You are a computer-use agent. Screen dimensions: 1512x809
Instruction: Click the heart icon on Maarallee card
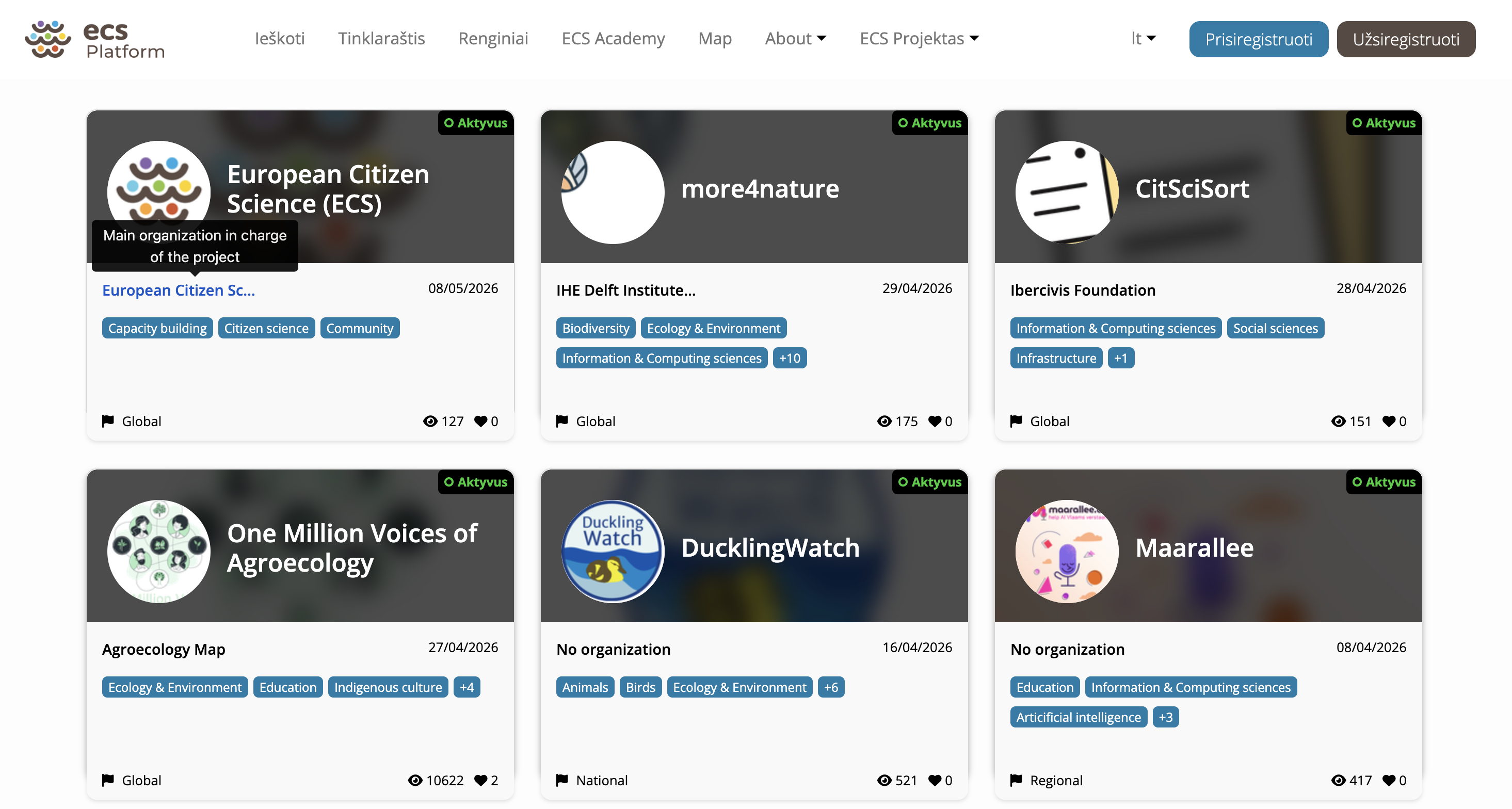[1389, 780]
